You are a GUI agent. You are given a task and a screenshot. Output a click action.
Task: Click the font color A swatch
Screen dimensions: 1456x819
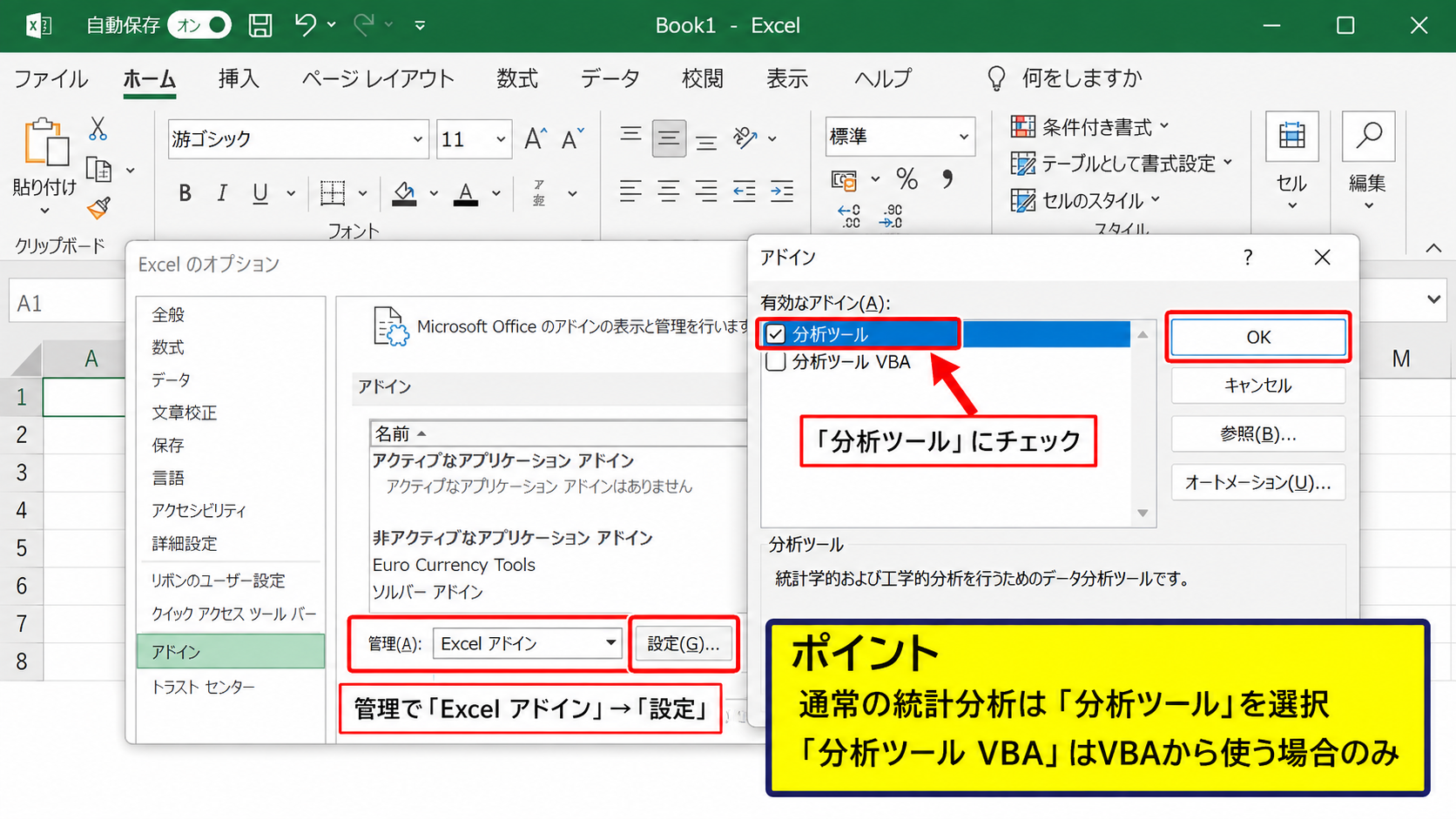(466, 193)
